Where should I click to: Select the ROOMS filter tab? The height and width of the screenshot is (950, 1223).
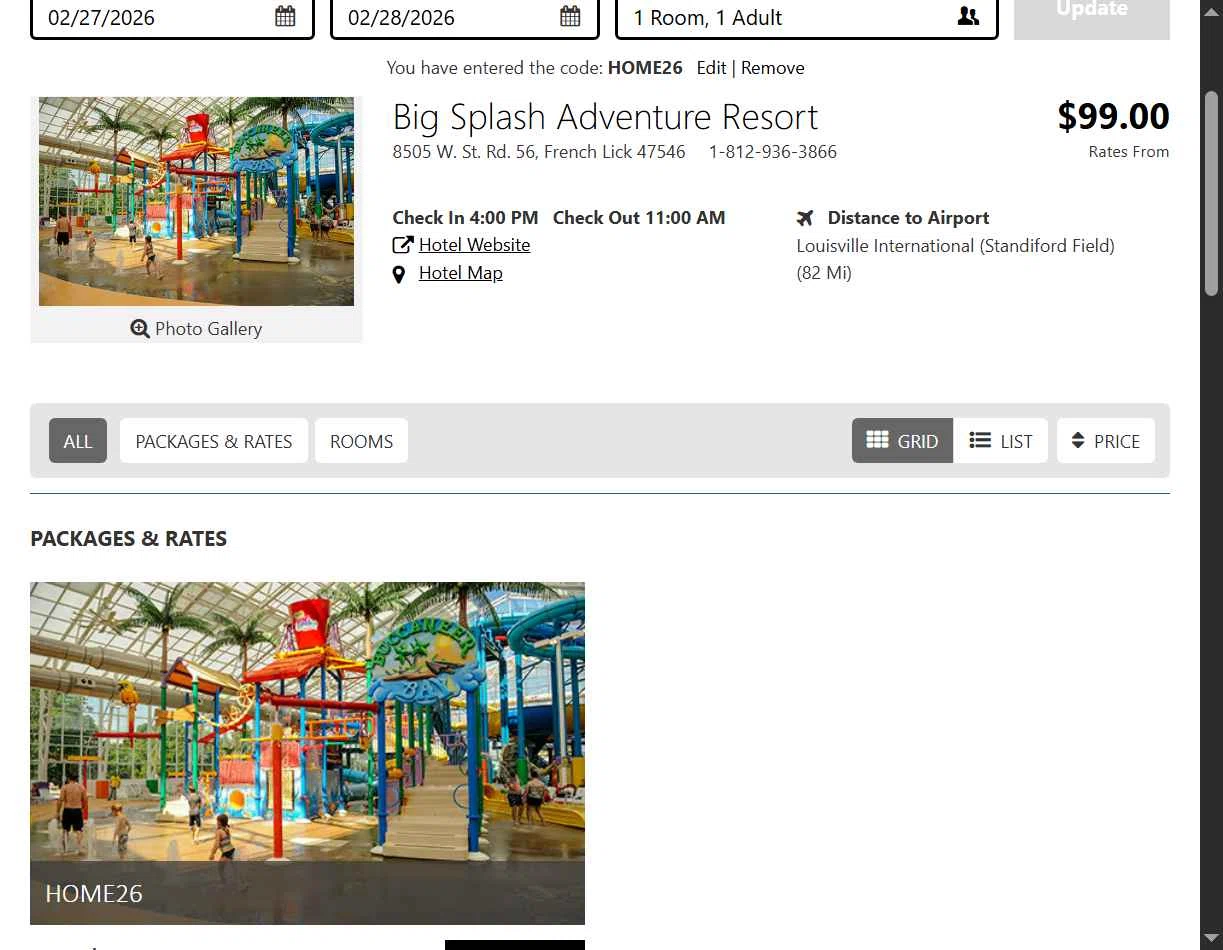[x=361, y=441]
